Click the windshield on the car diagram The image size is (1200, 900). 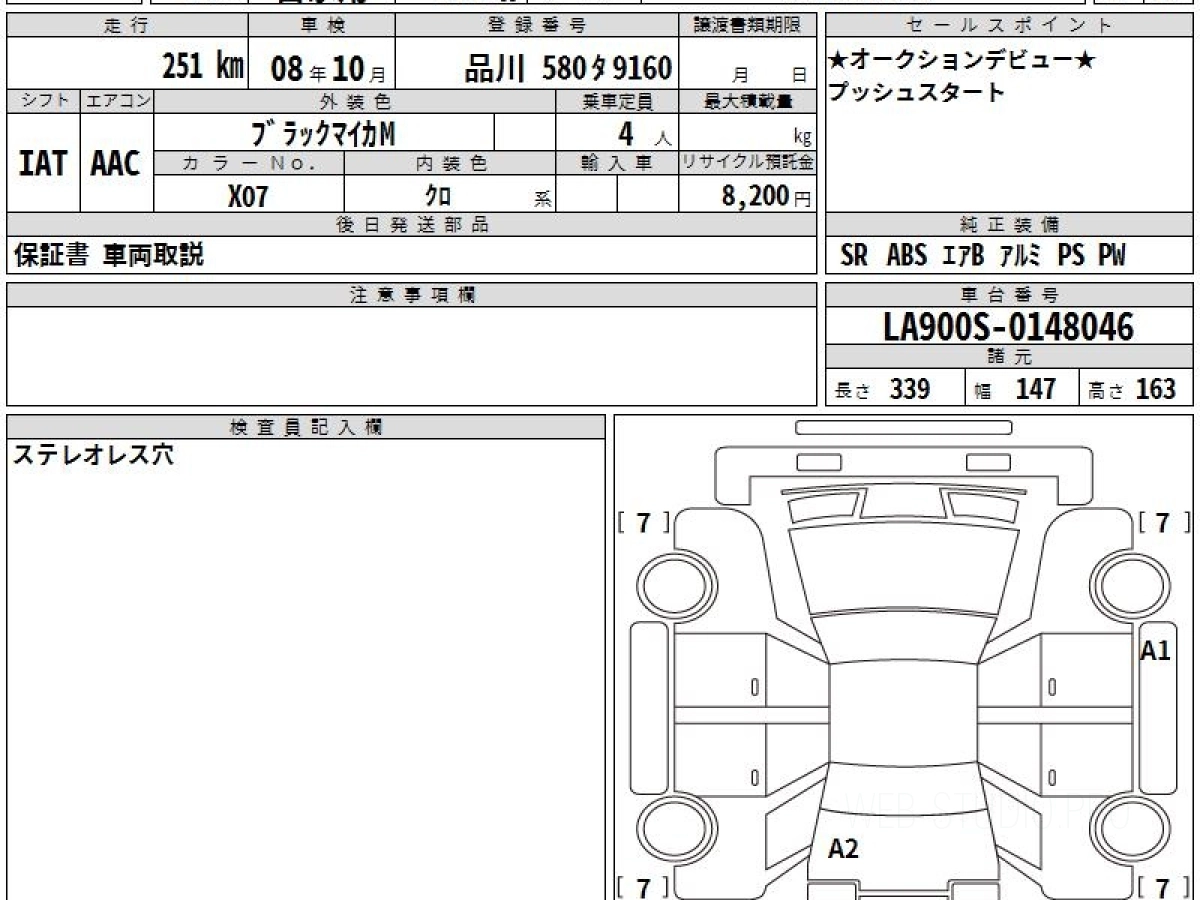905,569
